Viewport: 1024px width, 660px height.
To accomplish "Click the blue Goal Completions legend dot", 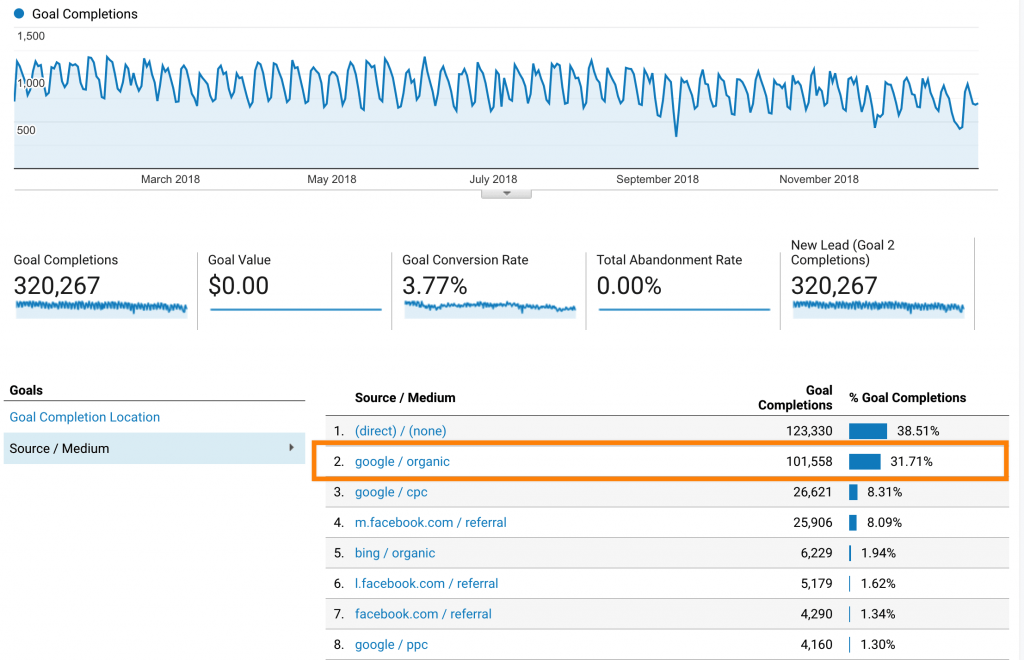I will click(19, 15).
